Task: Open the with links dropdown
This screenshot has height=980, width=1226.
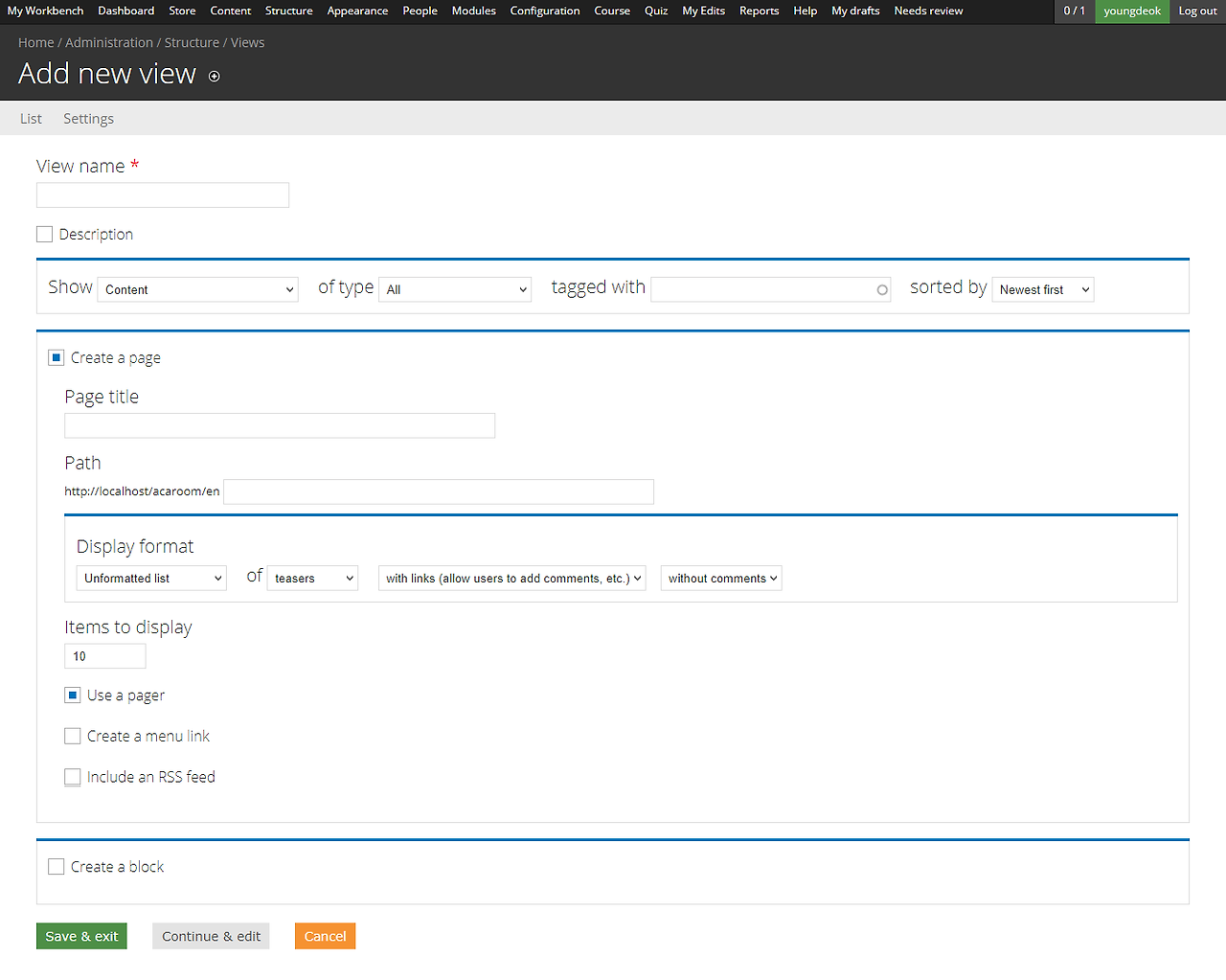Action: pos(512,579)
